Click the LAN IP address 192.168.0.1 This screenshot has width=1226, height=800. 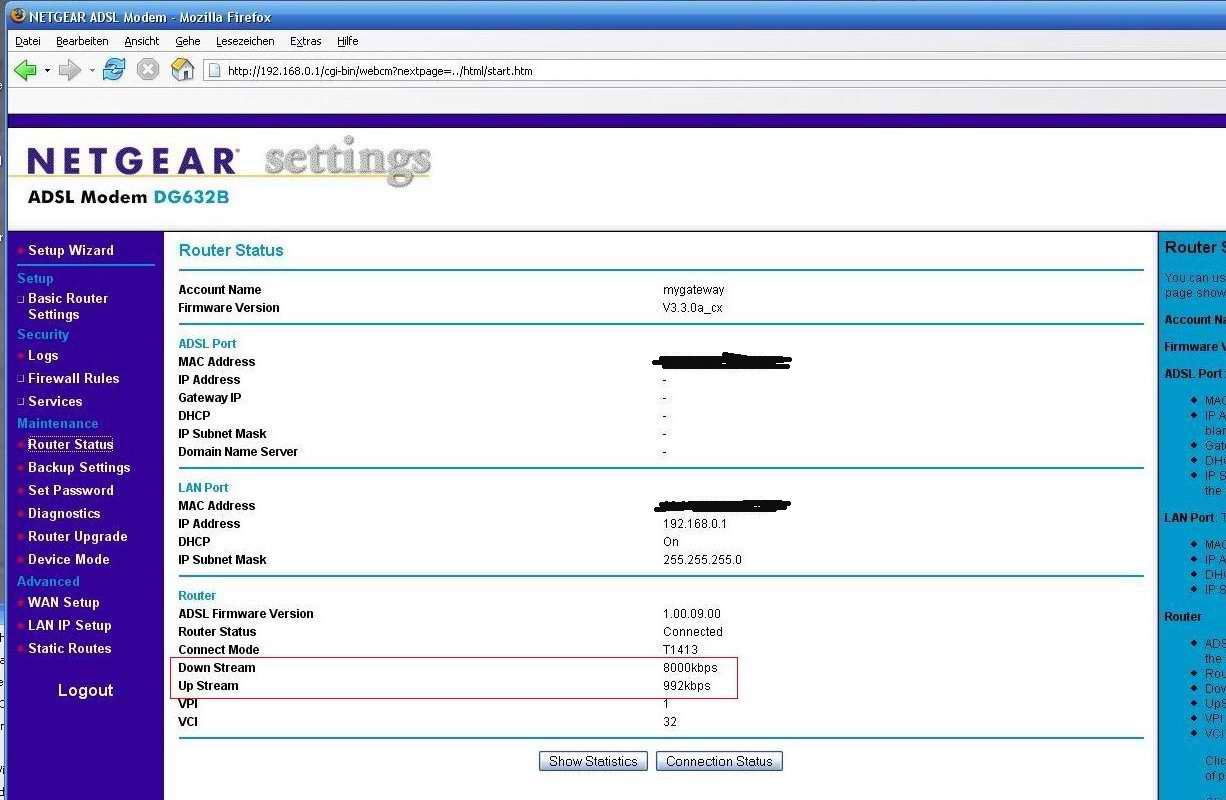[695, 524]
